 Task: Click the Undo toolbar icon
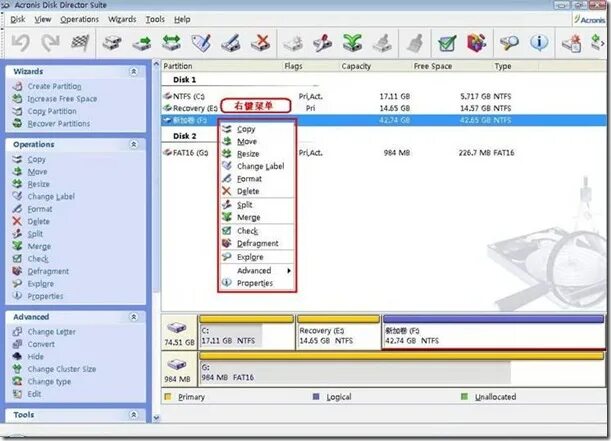tap(20, 43)
